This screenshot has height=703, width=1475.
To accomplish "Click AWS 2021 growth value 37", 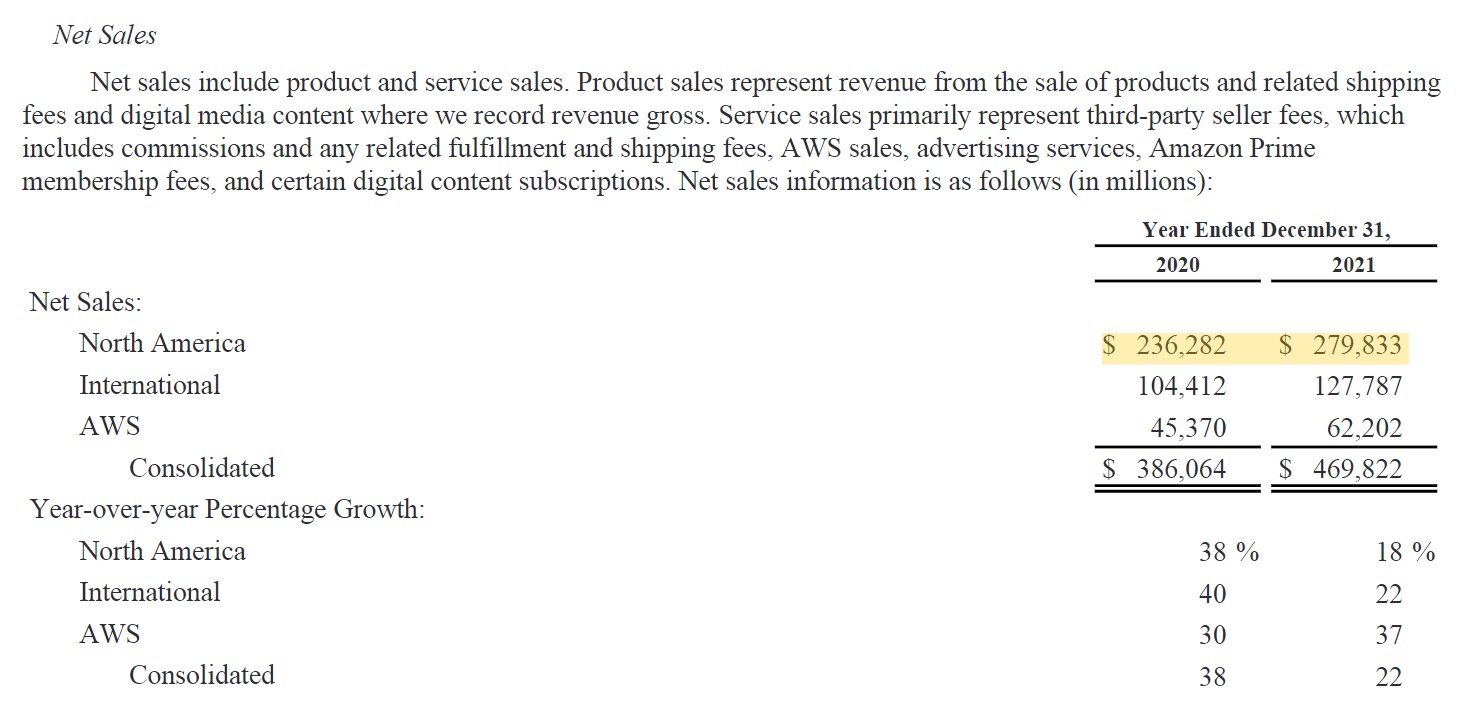I will tap(1389, 635).
